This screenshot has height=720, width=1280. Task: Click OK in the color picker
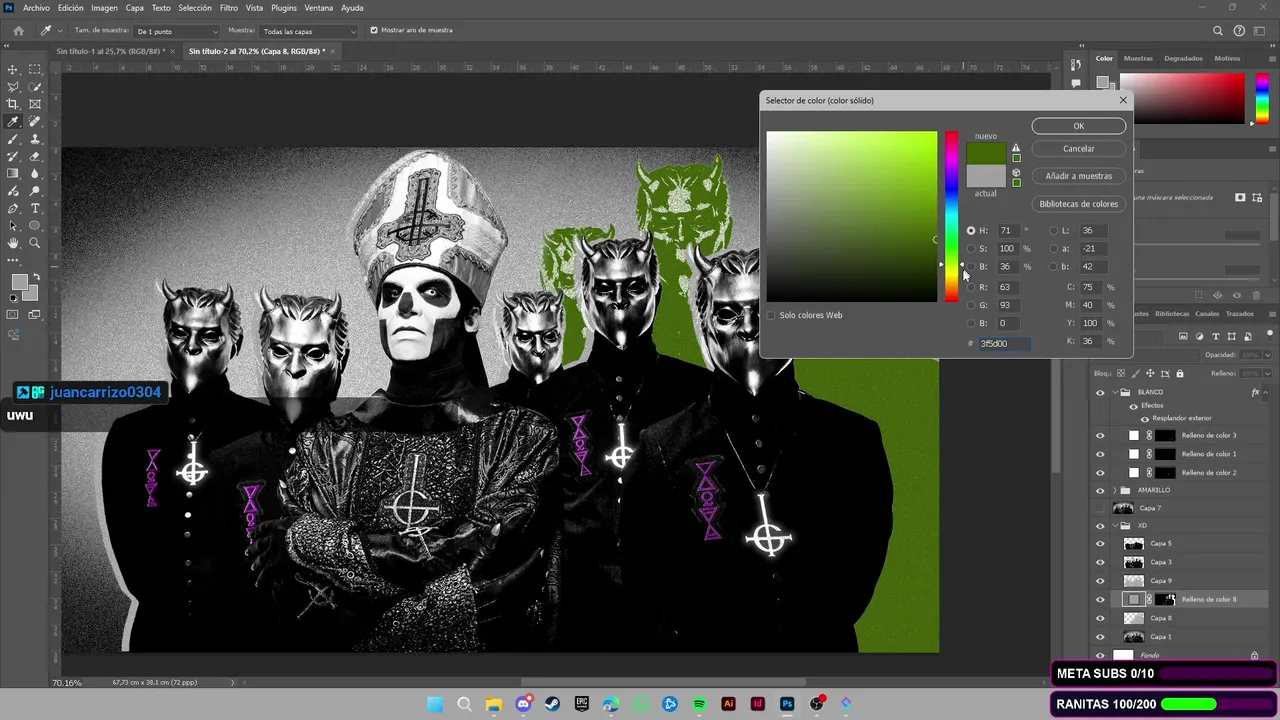point(1078,126)
